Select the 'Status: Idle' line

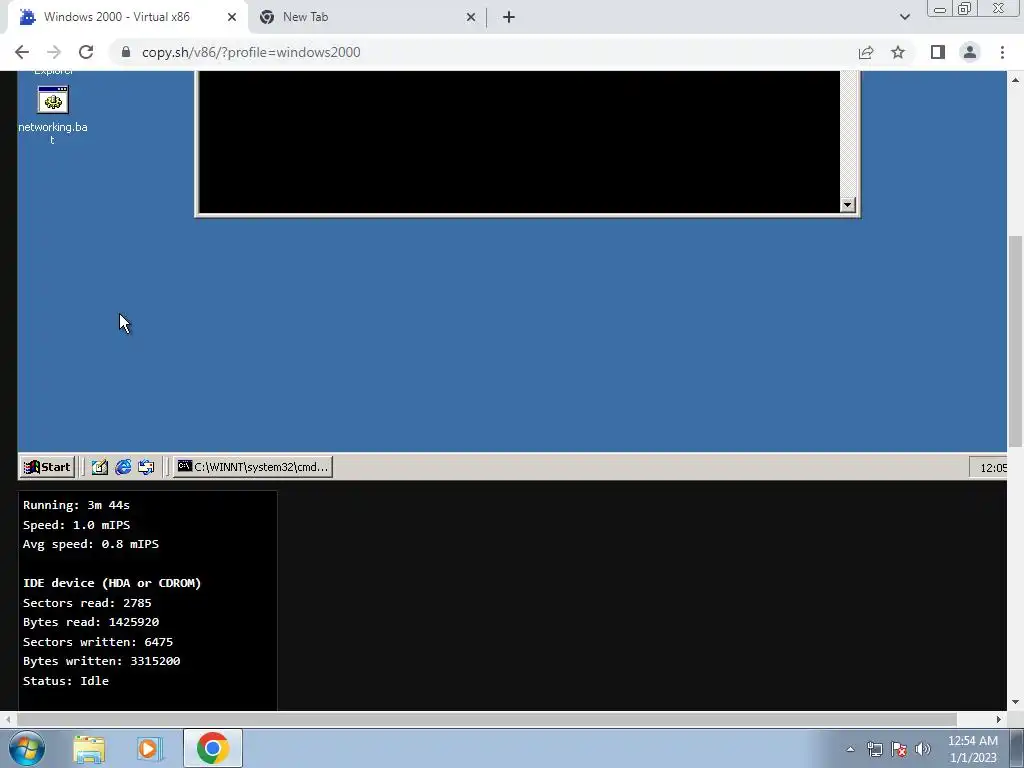[66, 680]
